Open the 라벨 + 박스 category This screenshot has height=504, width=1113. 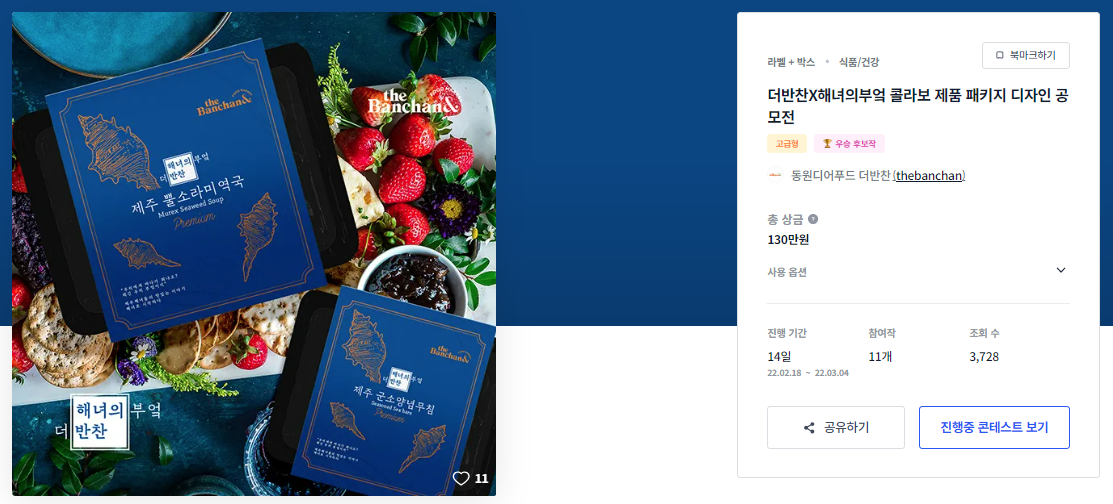(x=791, y=62)
